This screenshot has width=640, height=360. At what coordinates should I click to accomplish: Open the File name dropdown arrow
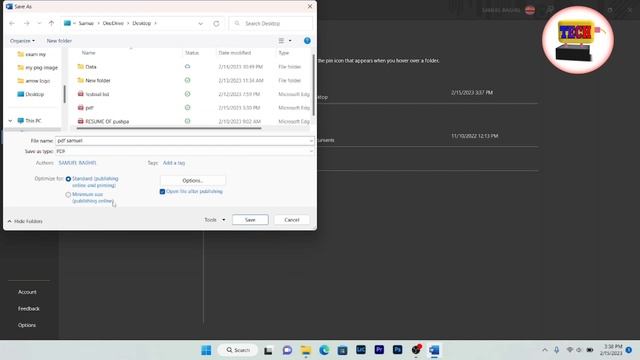[311, 141]
